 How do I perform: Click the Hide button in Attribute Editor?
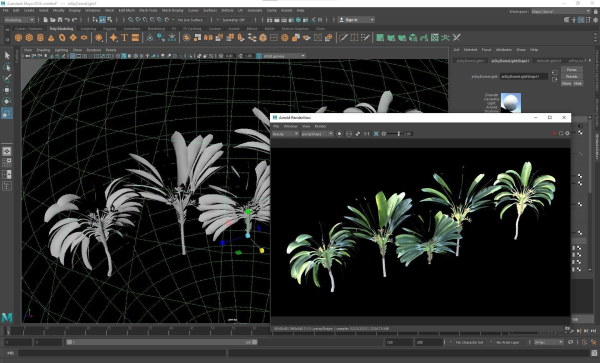pos(577,83)
